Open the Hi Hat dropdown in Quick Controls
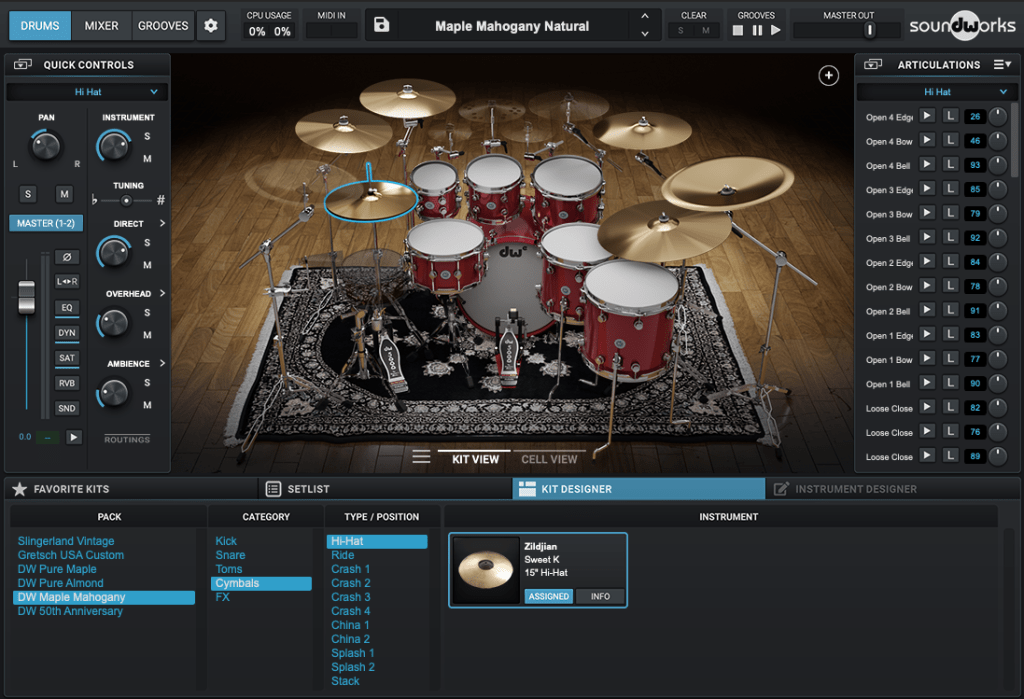This screenshot has width=1024, height=699. click(x=87, y=92)
